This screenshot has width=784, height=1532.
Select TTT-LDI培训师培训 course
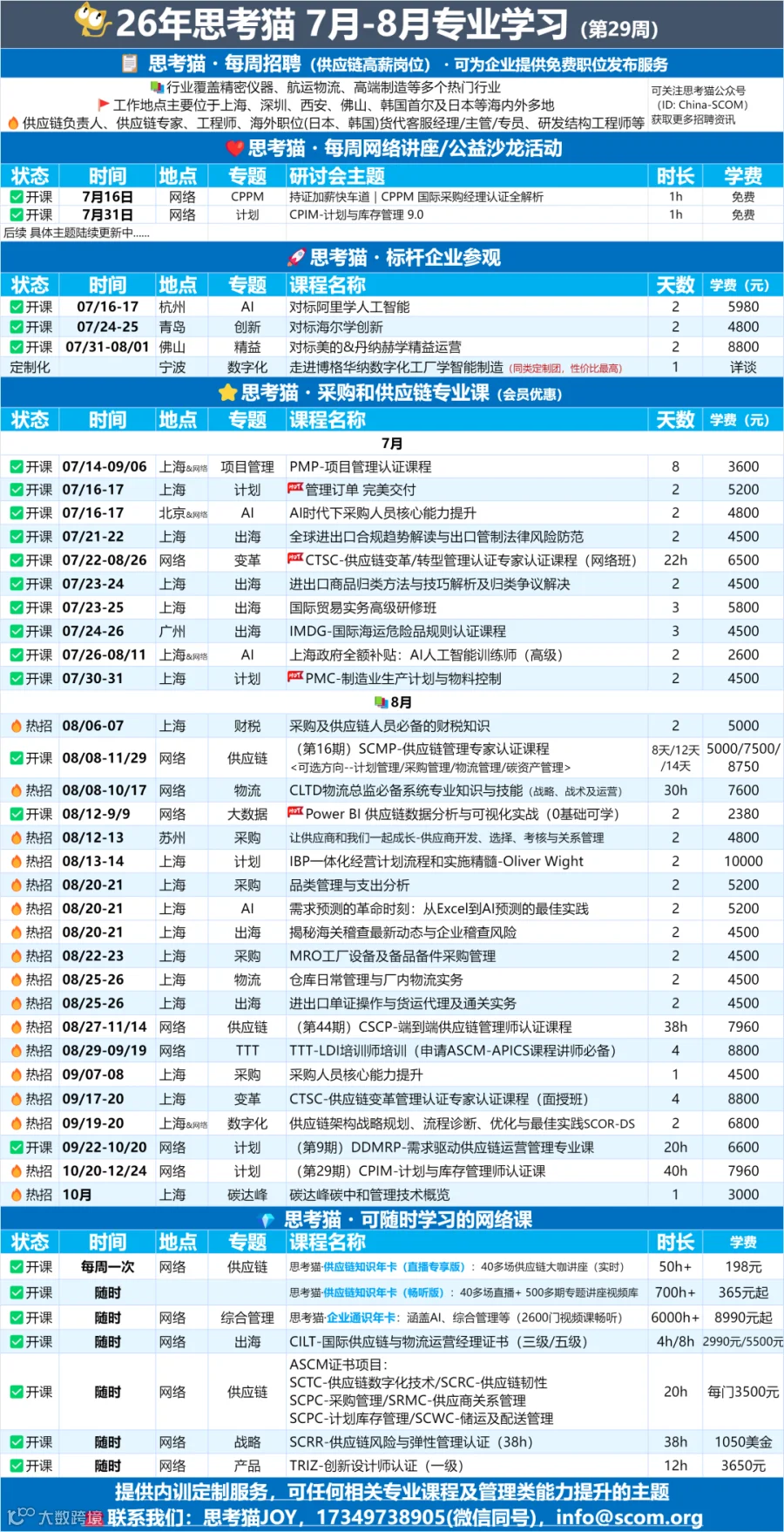pyautogui.click(x=453, y=1051)
